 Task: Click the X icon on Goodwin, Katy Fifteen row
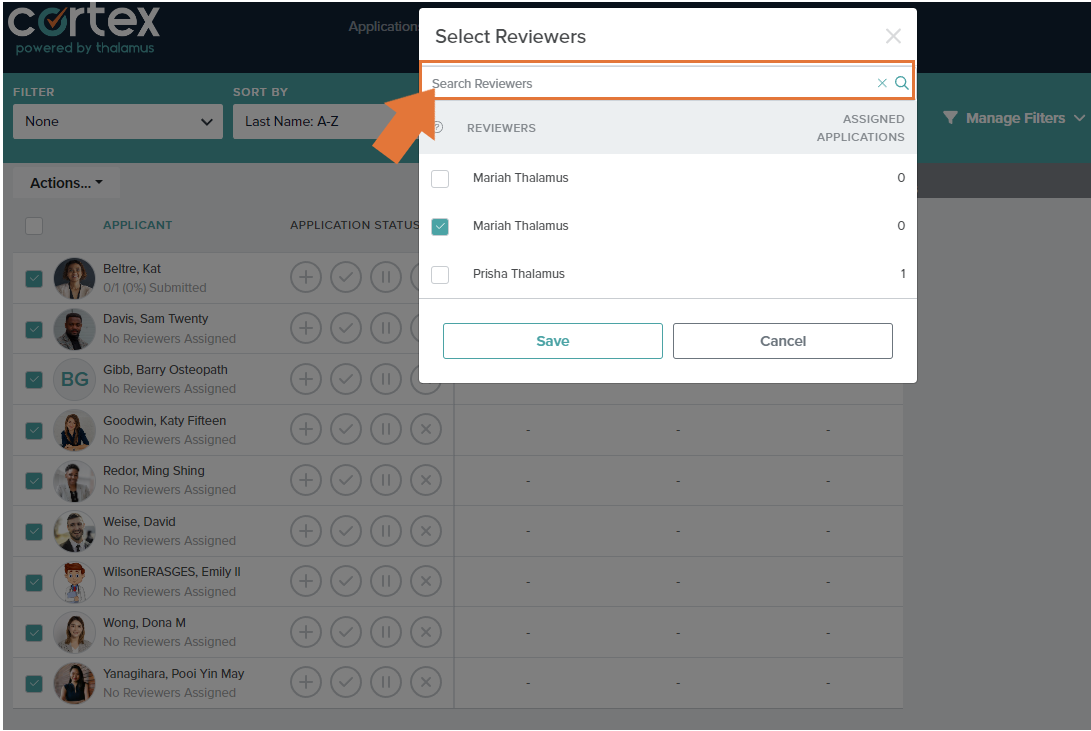pos(426,428)
